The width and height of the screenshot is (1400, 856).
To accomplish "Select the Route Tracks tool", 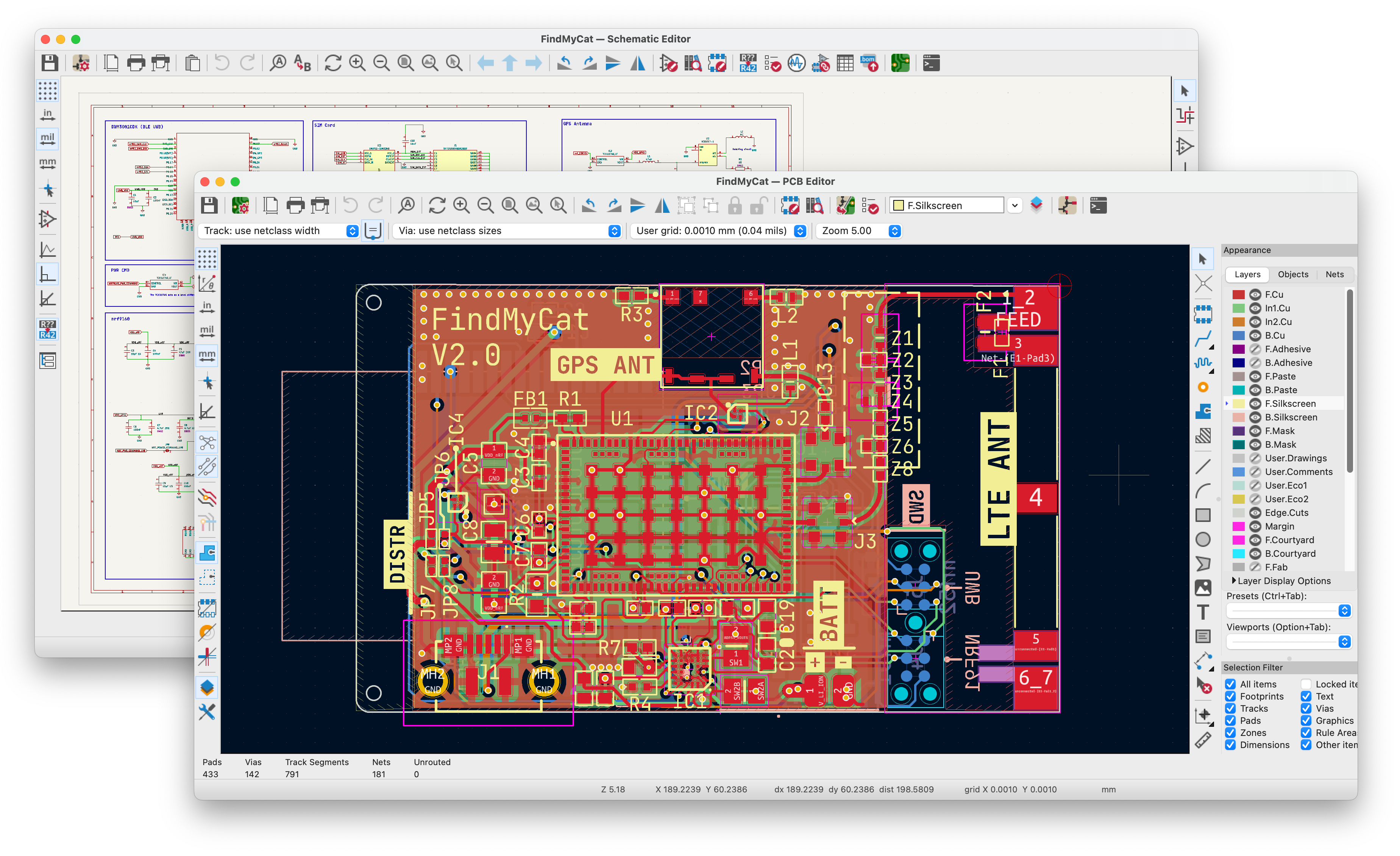I will tap(1203, 339).
